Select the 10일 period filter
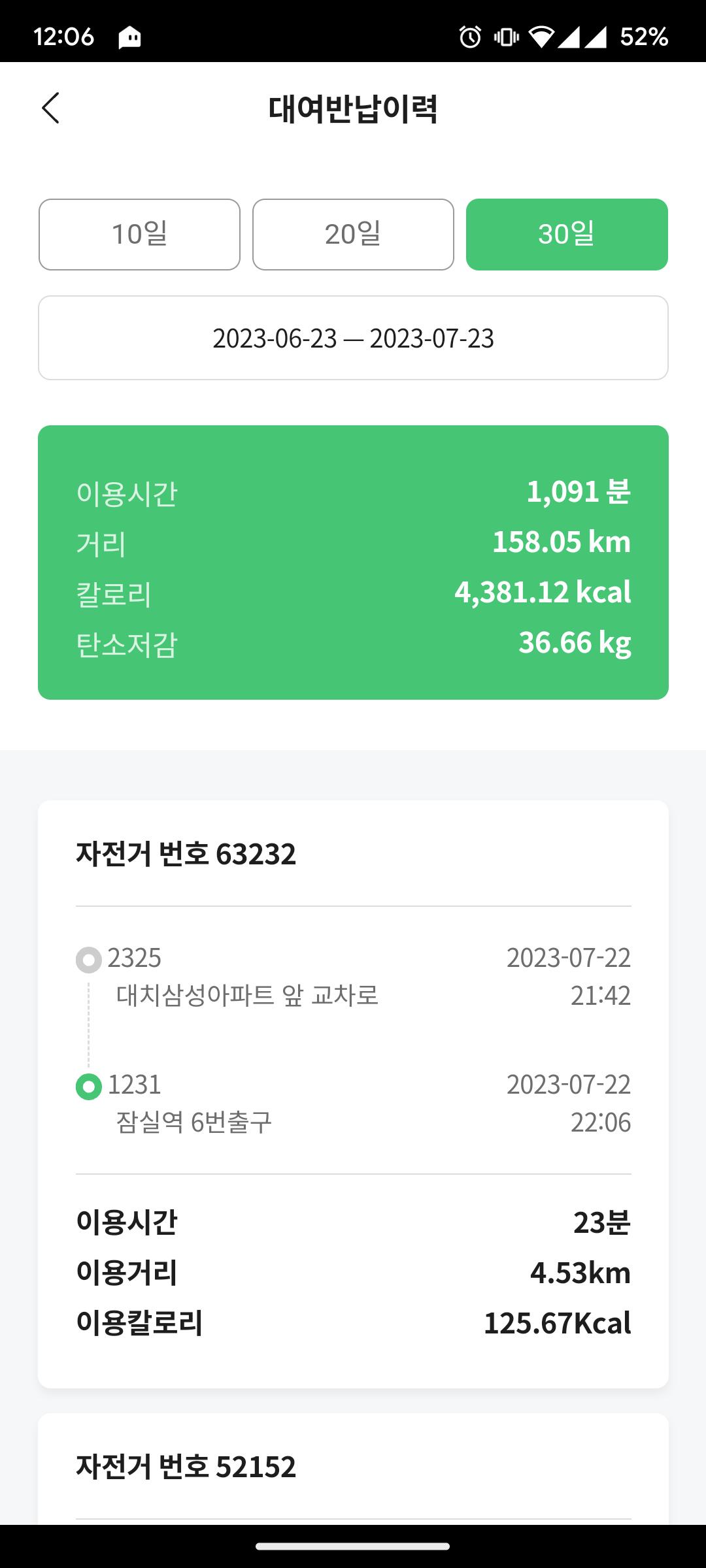 coord(139,235)
